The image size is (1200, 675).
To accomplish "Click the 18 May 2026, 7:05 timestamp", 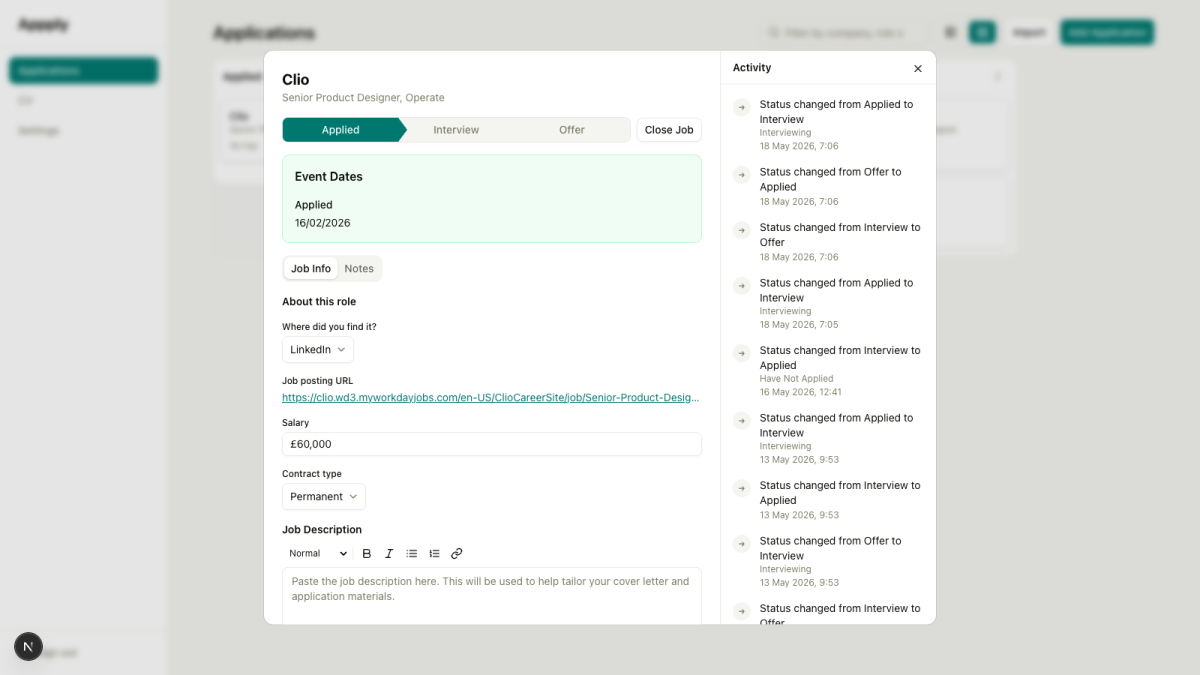I will 799,325.
